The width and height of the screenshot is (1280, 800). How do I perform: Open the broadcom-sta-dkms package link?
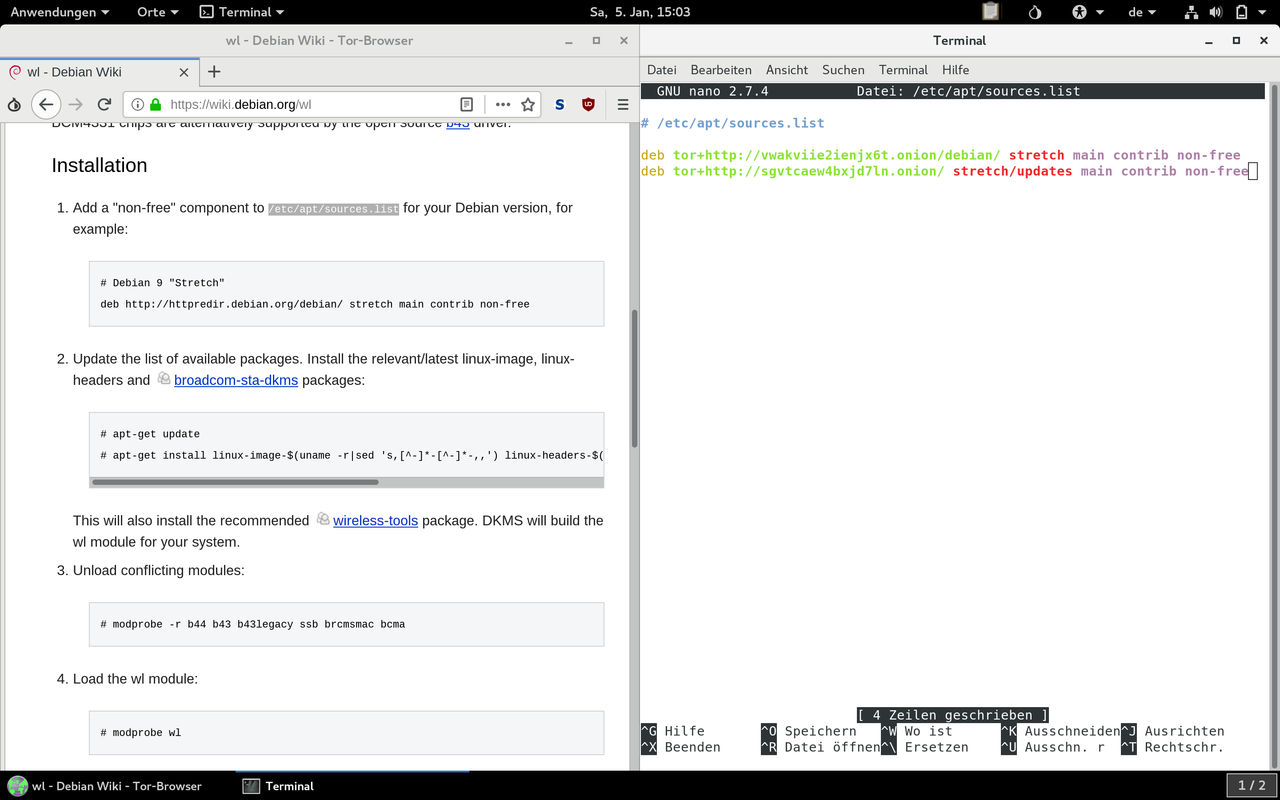tap(236, 380)
